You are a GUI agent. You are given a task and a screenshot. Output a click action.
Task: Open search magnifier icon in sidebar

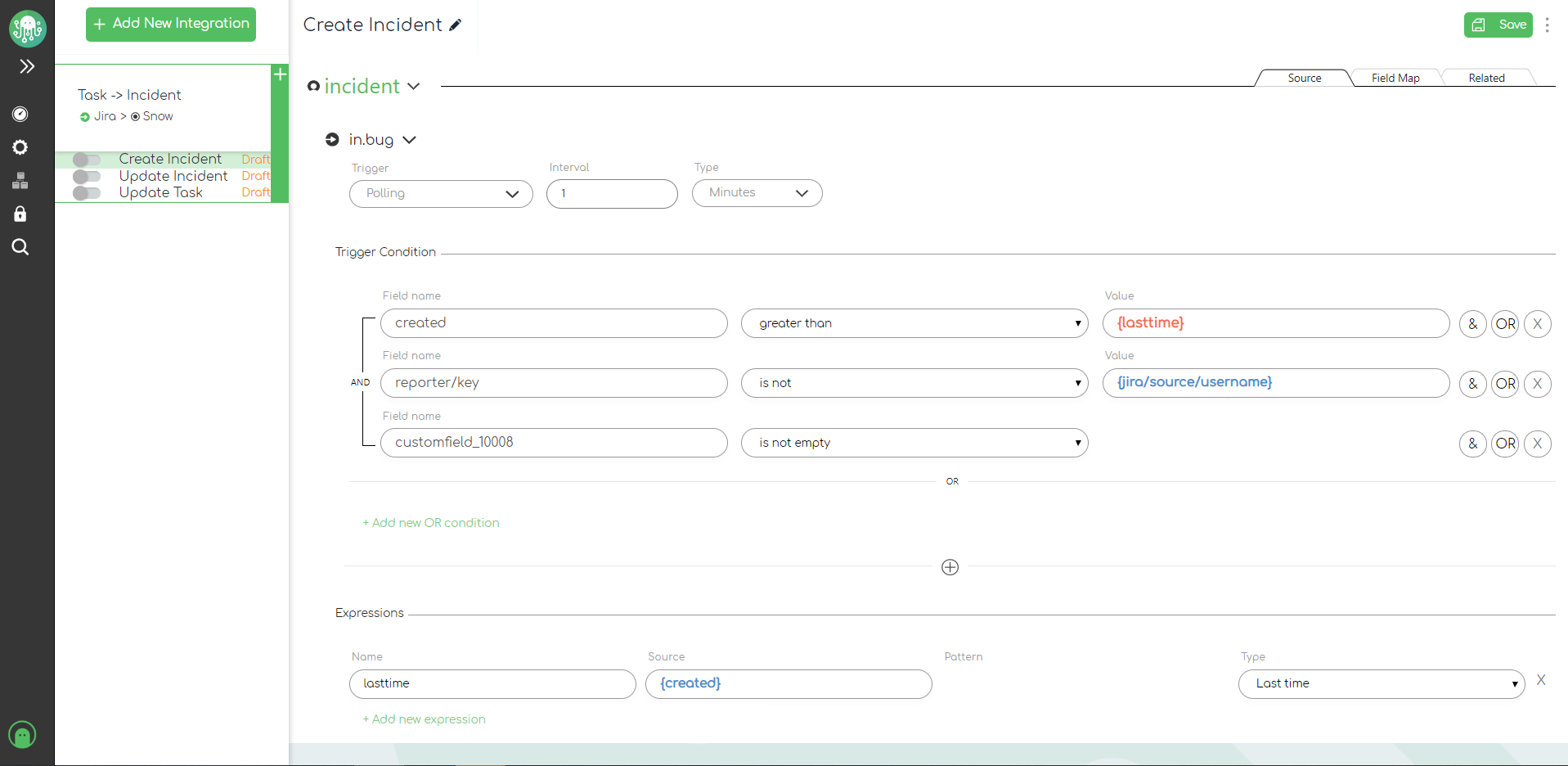(20, 247)
